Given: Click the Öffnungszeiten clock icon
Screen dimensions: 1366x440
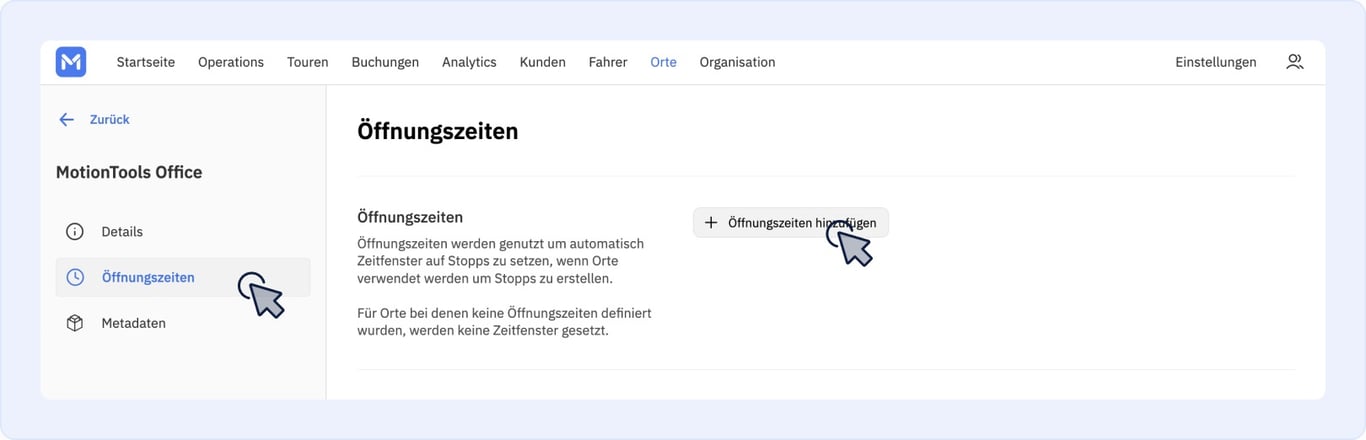Looking at the screenshot, I should pos(75,277).
